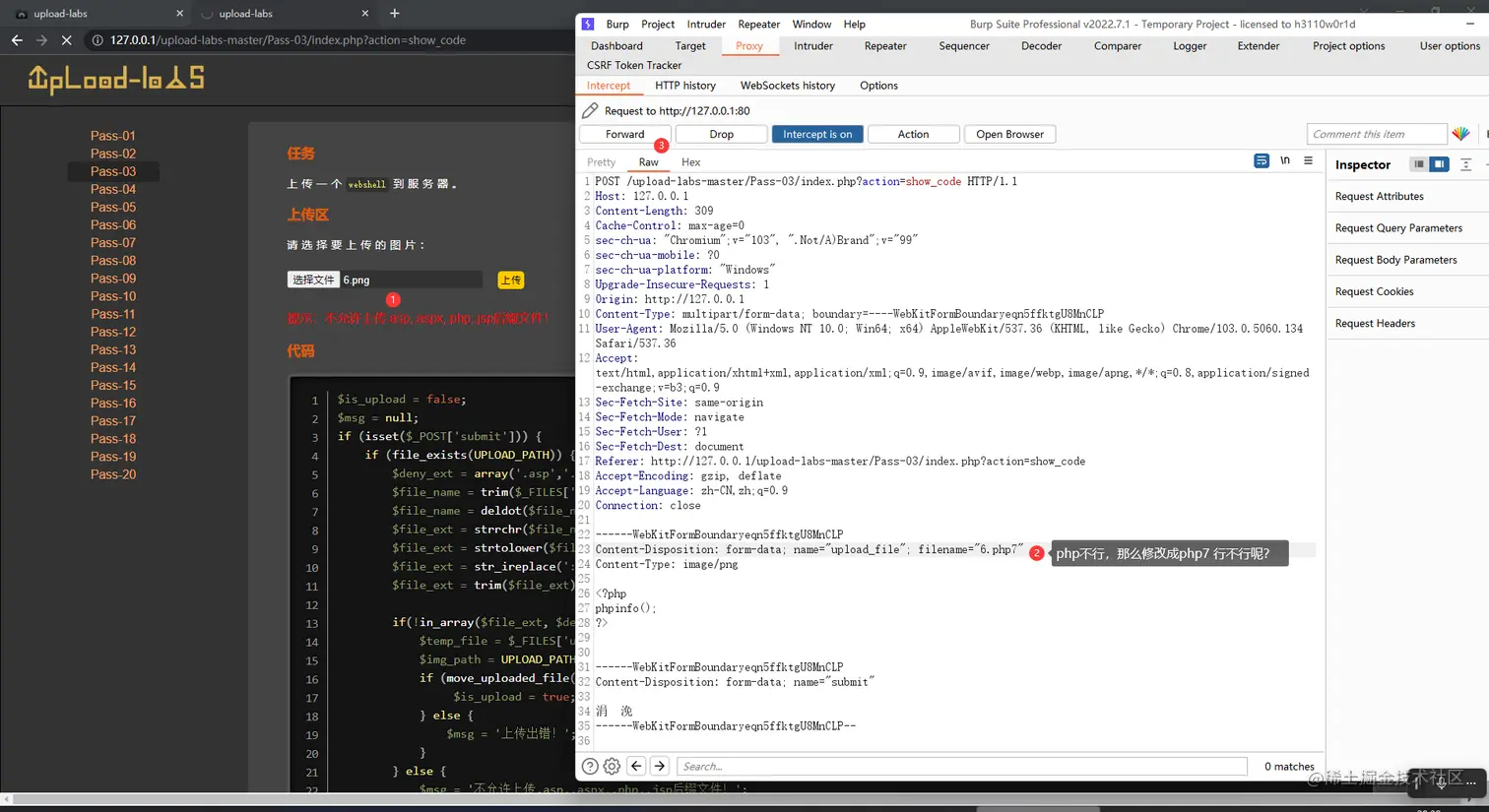Click the Comment this item field
The image size is (1489, 812).
pyautogui.click(x=1377, y=134)
